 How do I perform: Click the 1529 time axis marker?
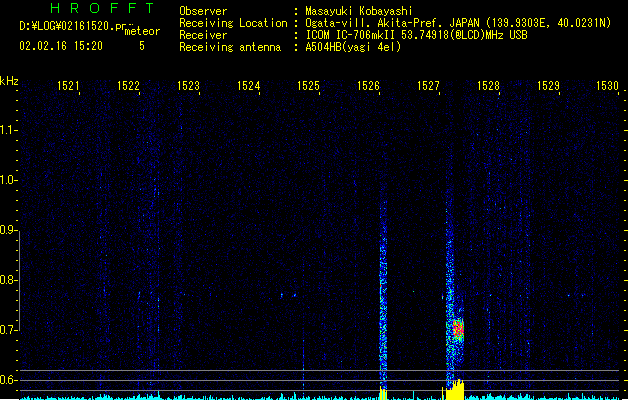[548, 86]
